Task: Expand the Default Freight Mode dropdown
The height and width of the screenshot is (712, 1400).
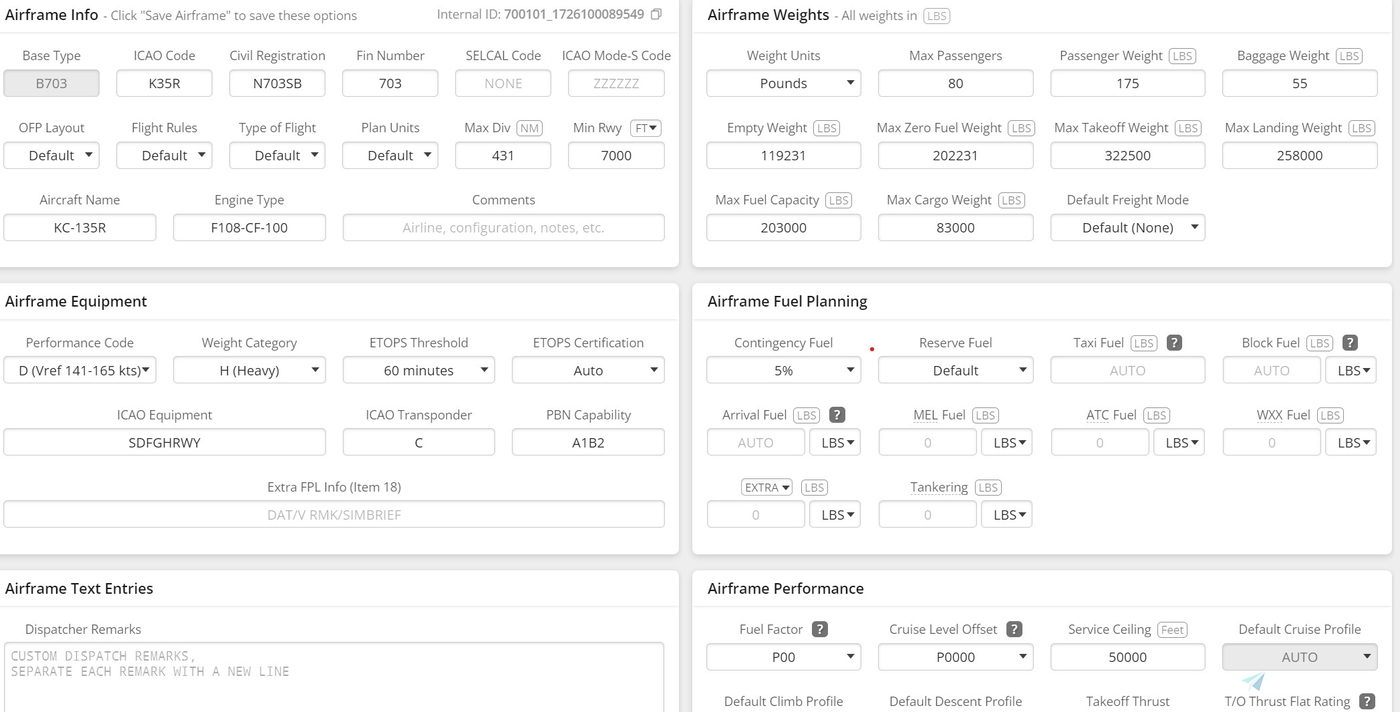Action: coord(1127,228)
